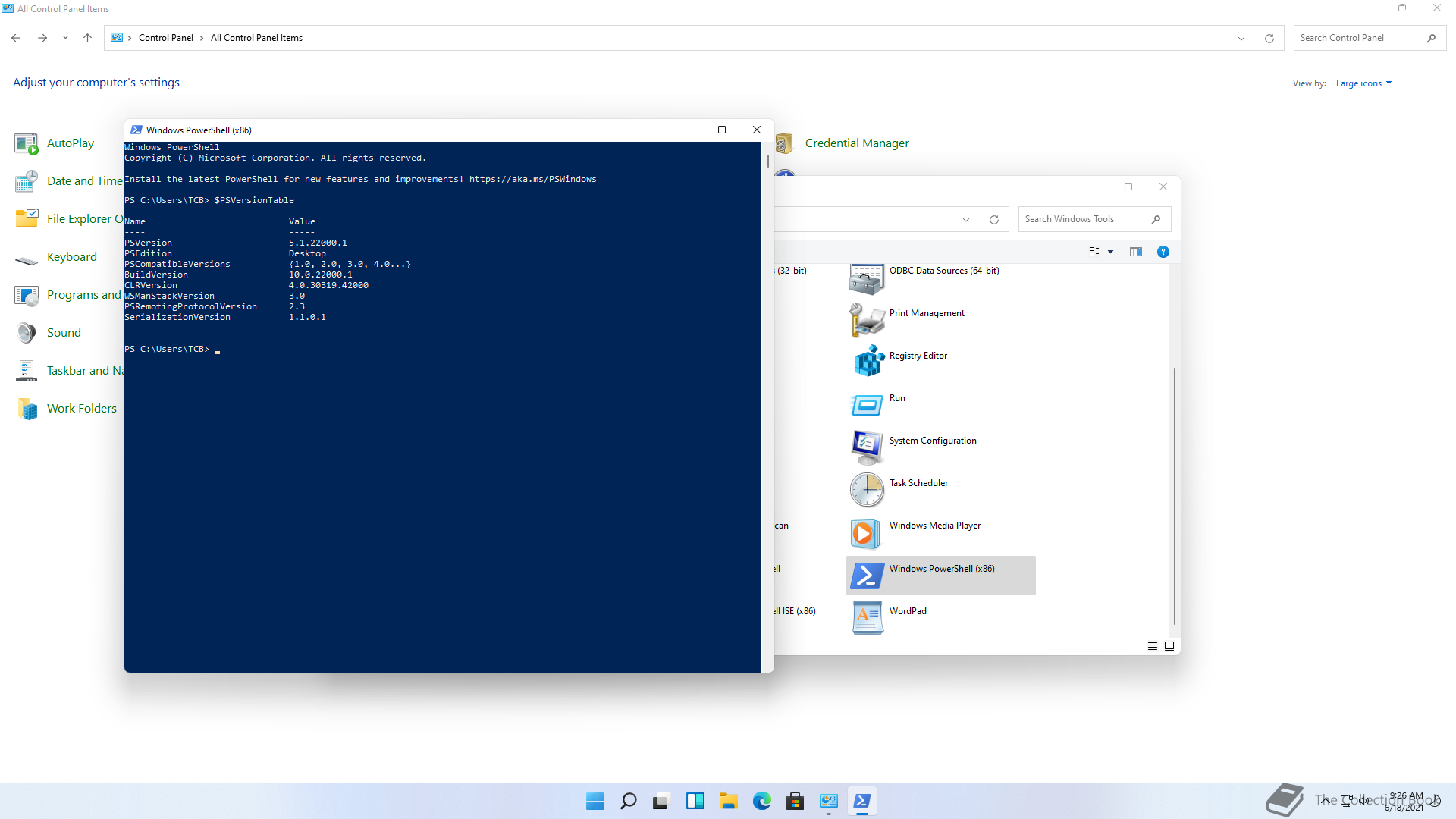Image resolution: width=1456 pixels, height=819 pixels.
Task: Open Control Panel address bar history dropdown
Action: pyautogui.click(x=1241, y=38)
